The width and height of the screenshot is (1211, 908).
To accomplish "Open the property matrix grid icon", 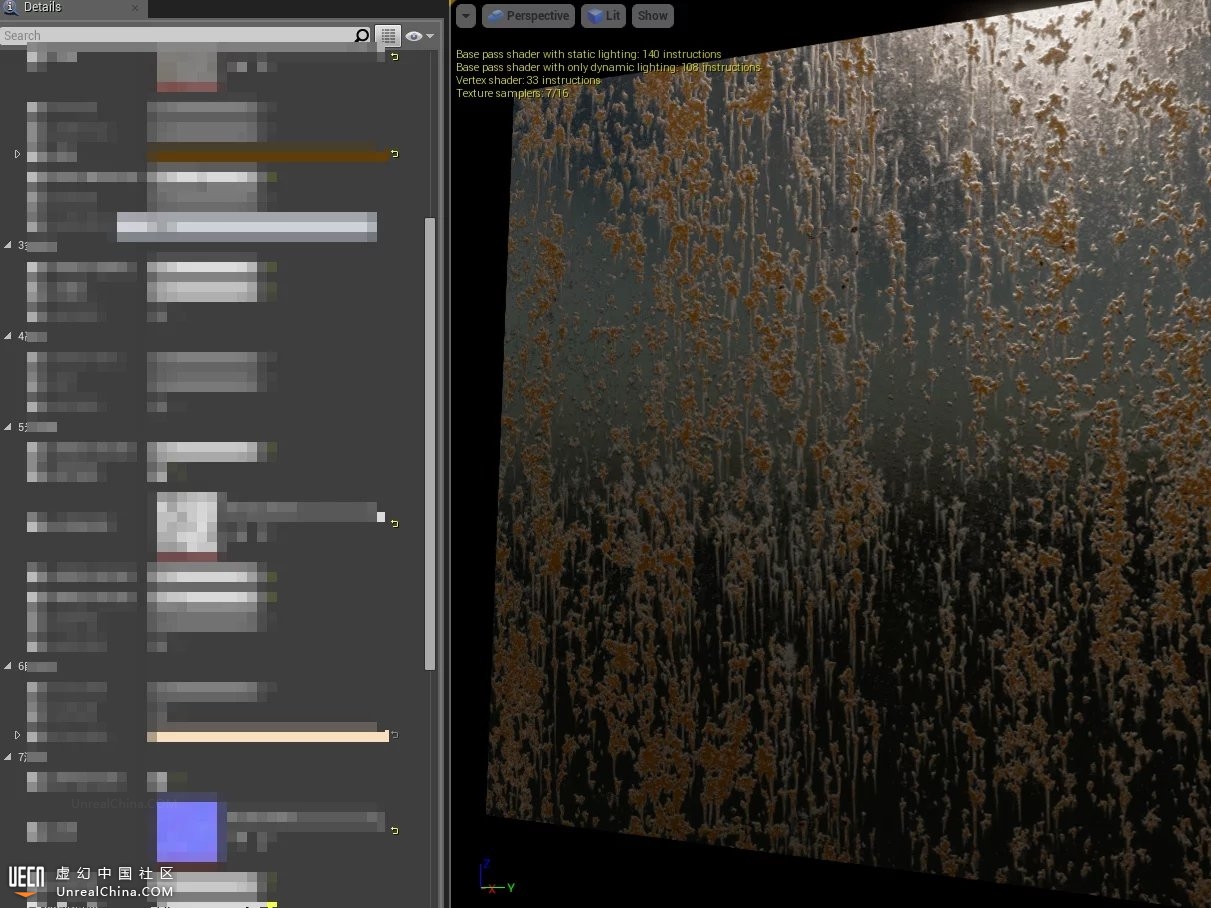I will [x=388, y=36].
